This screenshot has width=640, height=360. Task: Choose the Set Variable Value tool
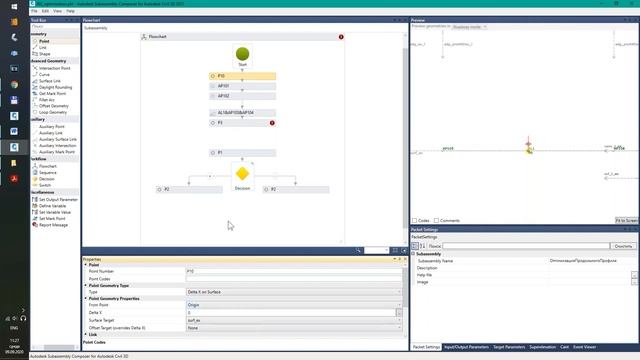[55, 212]
